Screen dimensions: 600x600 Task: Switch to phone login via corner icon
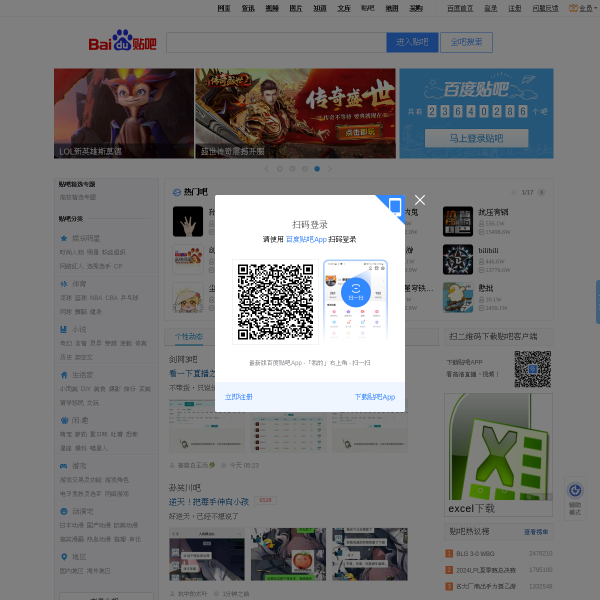[x=394, y=207]
